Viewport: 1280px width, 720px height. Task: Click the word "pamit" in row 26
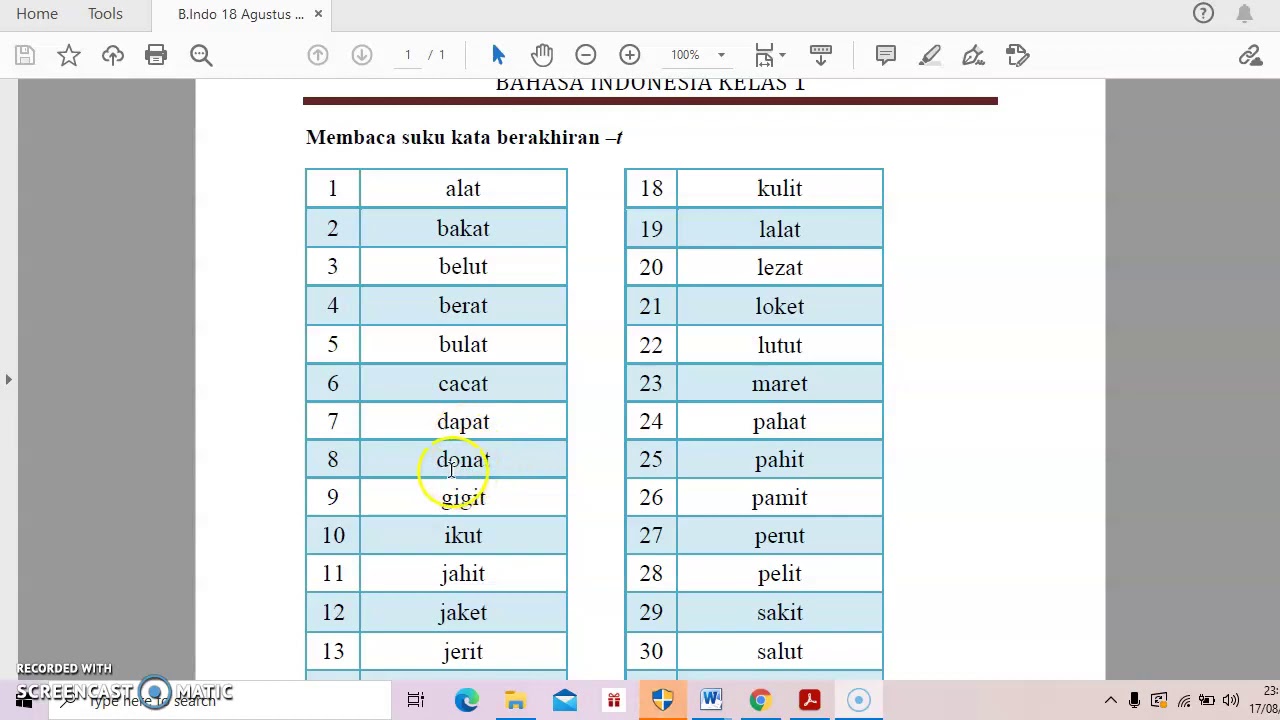click(780, 498)
